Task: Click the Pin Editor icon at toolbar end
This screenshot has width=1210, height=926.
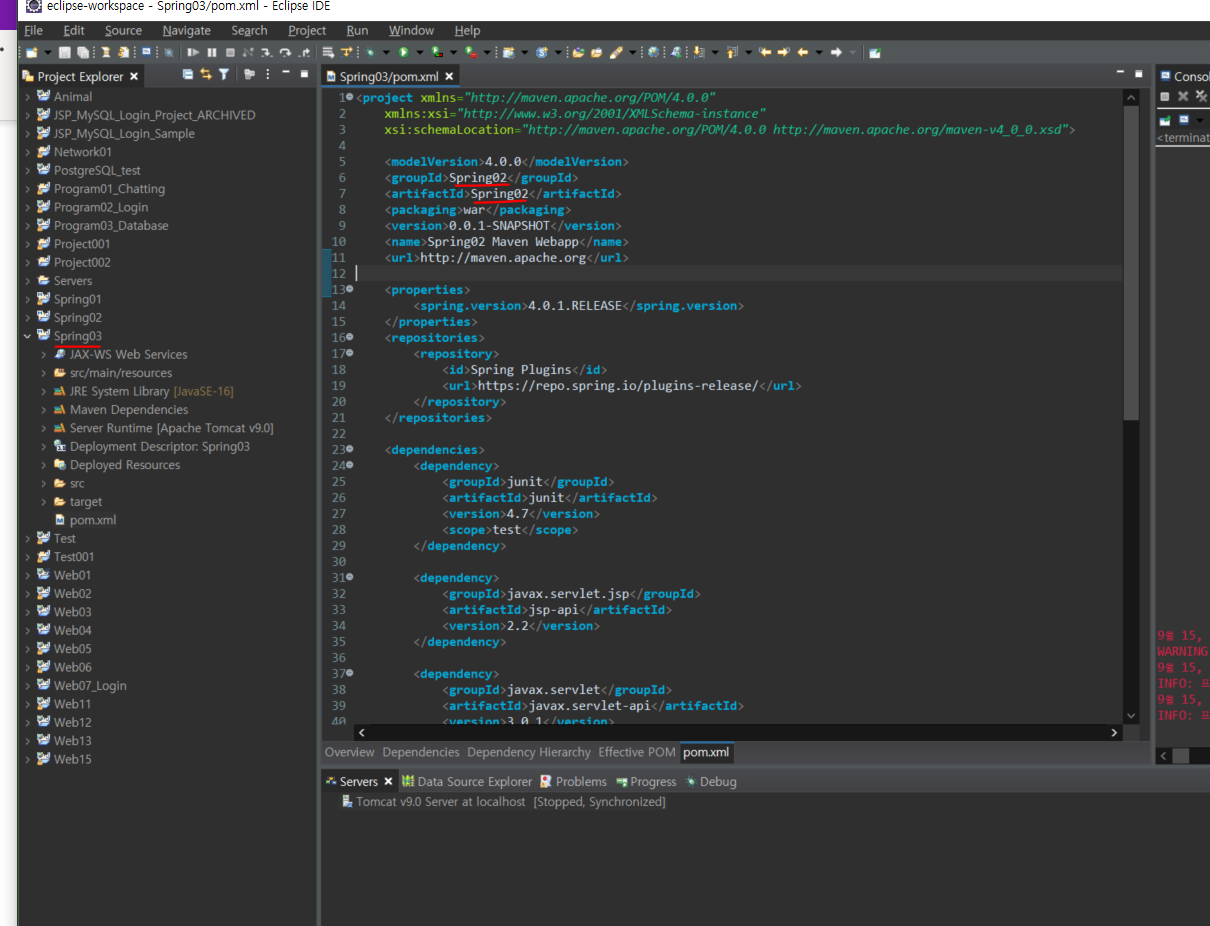Action: click(x=875, y=52)
